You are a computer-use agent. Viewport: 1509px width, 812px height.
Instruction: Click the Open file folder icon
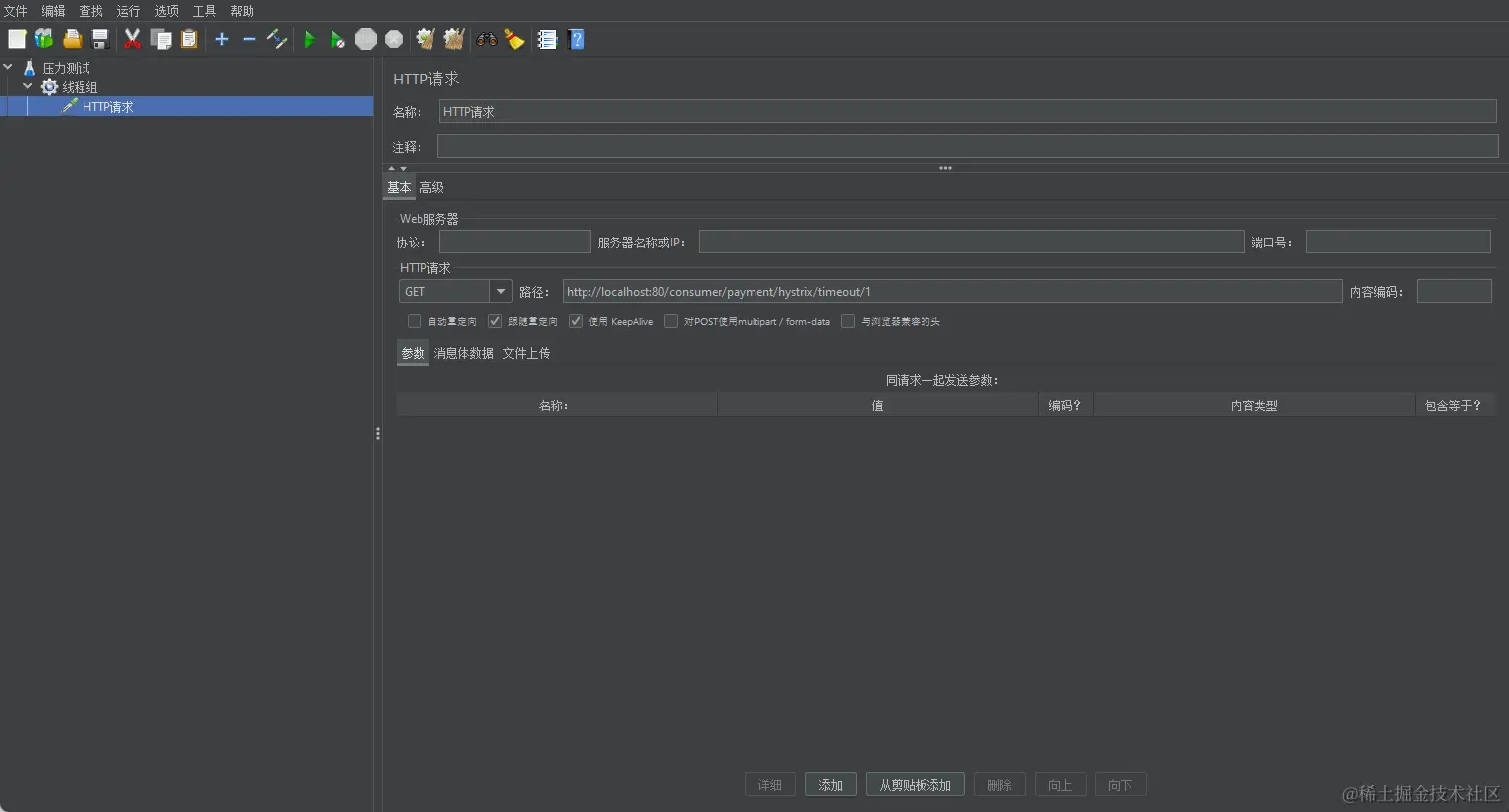click(72, 39)
